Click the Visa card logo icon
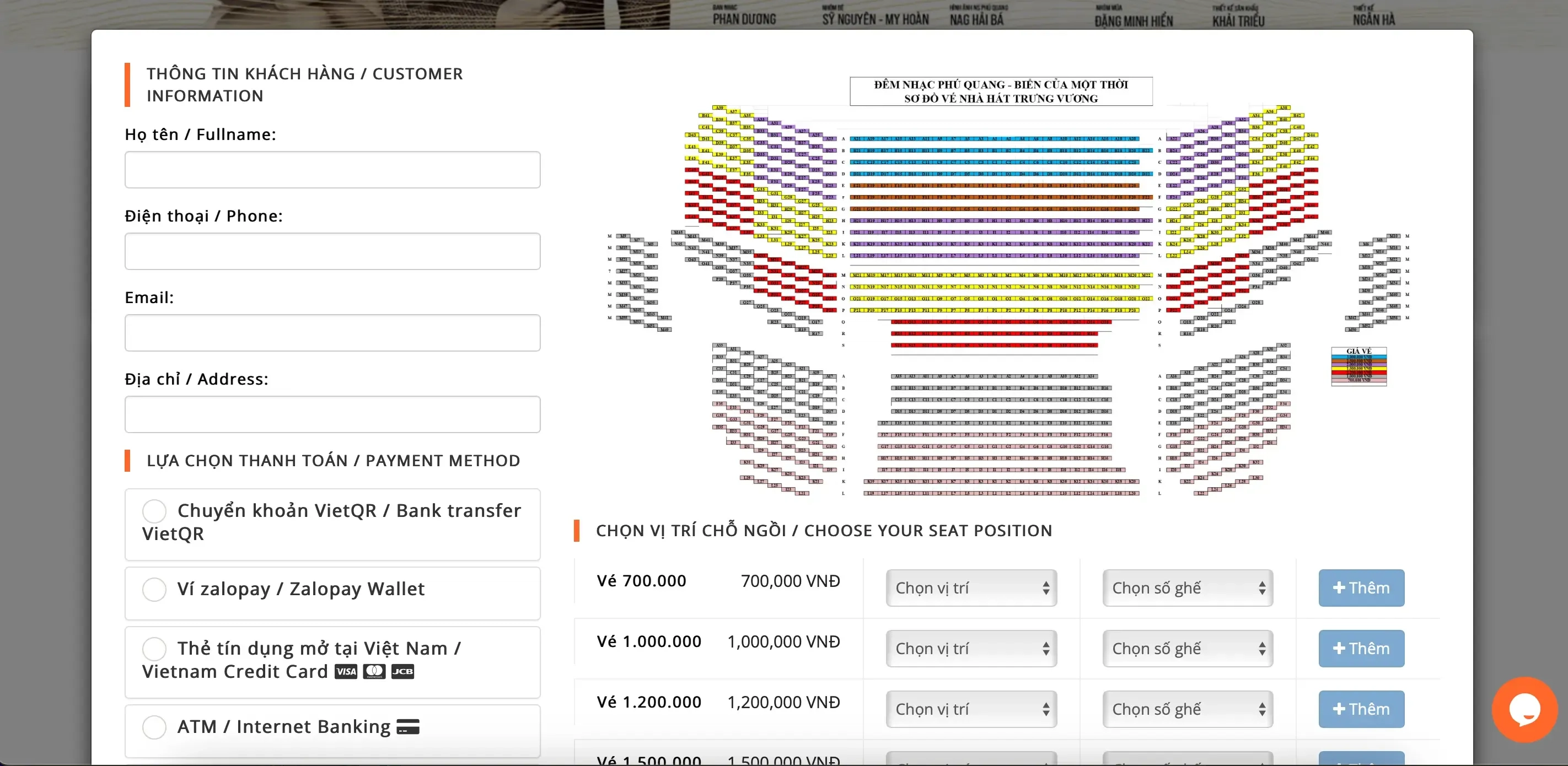This screenshot has height=766, width=1568. click(x=346, y=672)
